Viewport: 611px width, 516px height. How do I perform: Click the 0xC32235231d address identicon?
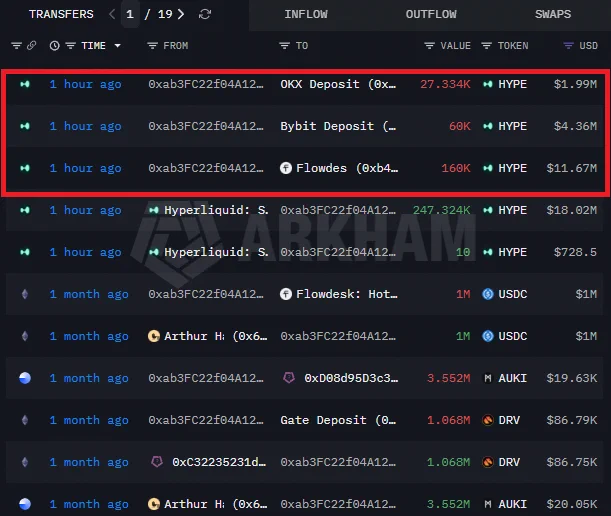click(157, 462)
